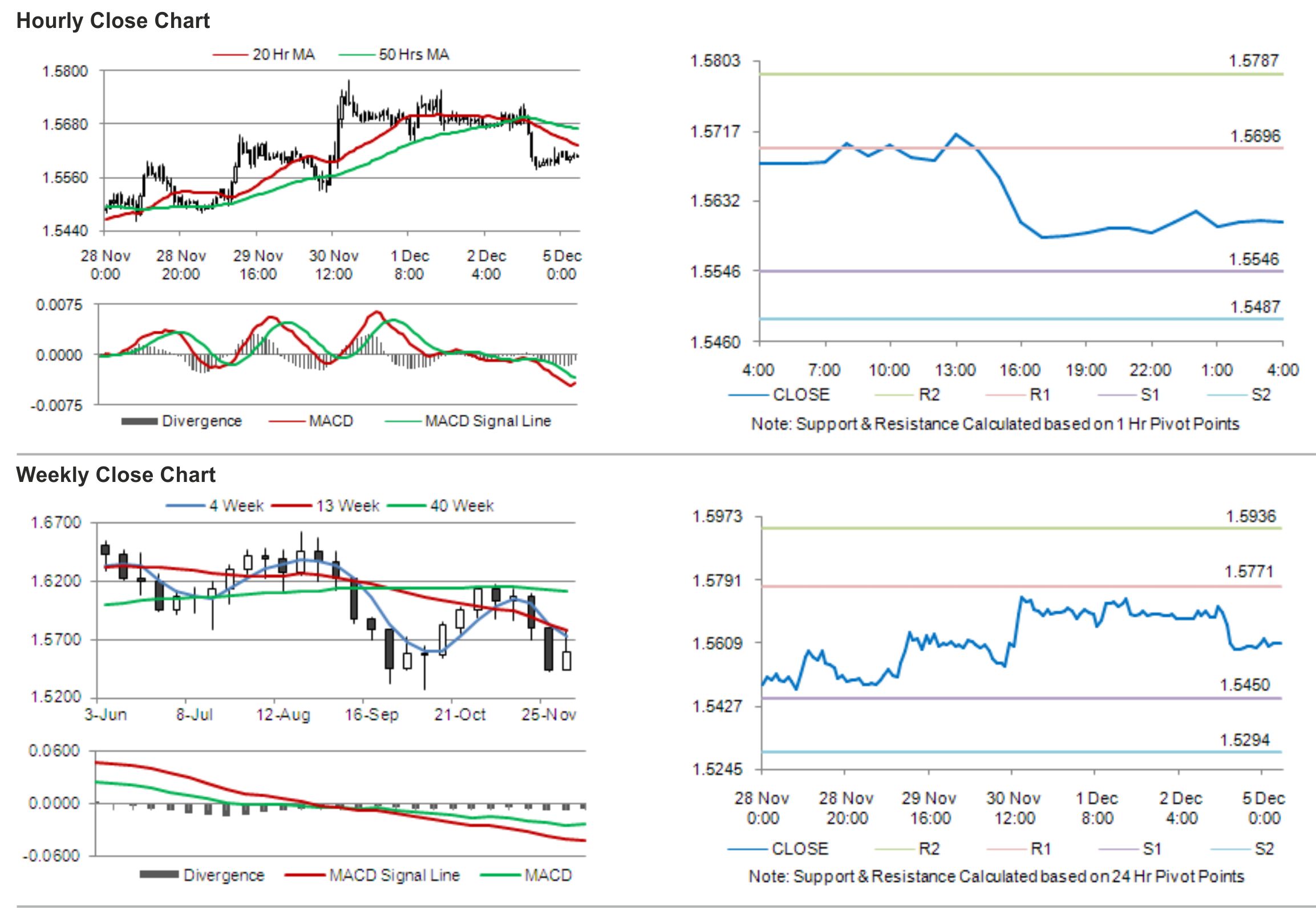Select the "Divergence" legend in weekly MACD chart

(x=202, y=875)
